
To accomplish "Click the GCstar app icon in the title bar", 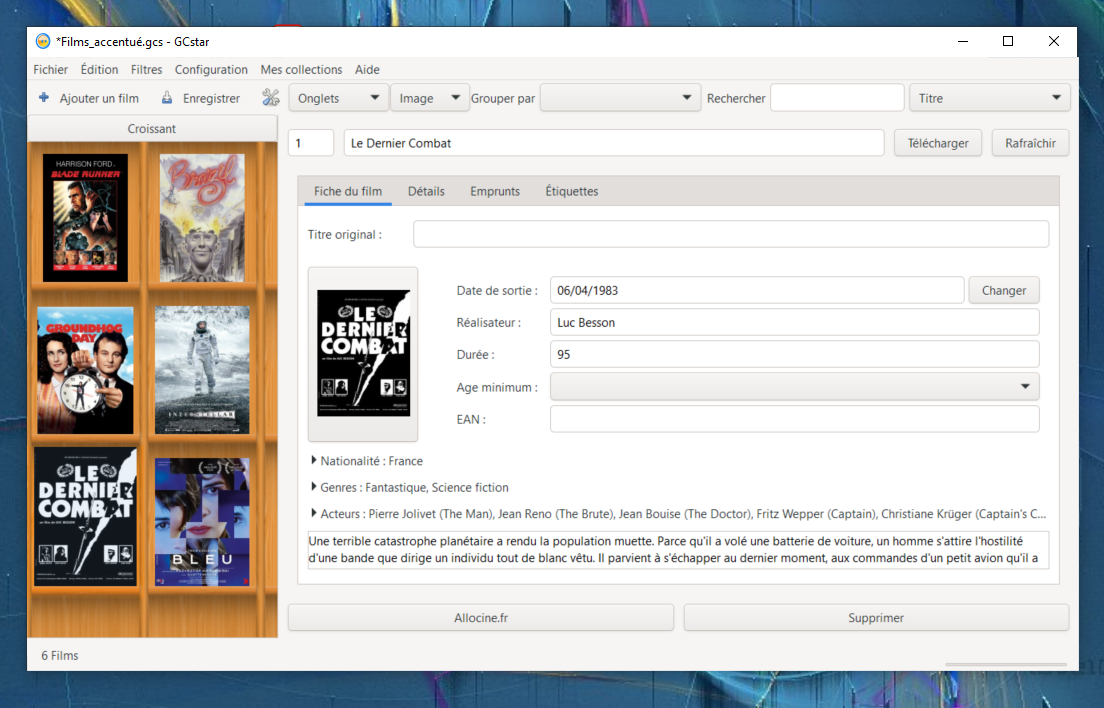I will (43, 42).
